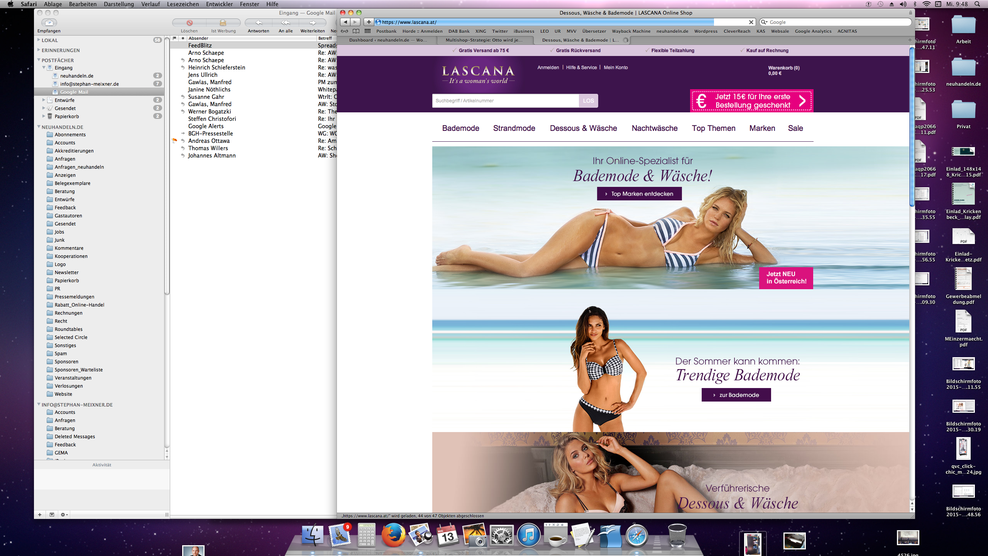Open the Lesezeichen menu
The width and height of the screenshot is (988, 556).
(x=183, y=4)
